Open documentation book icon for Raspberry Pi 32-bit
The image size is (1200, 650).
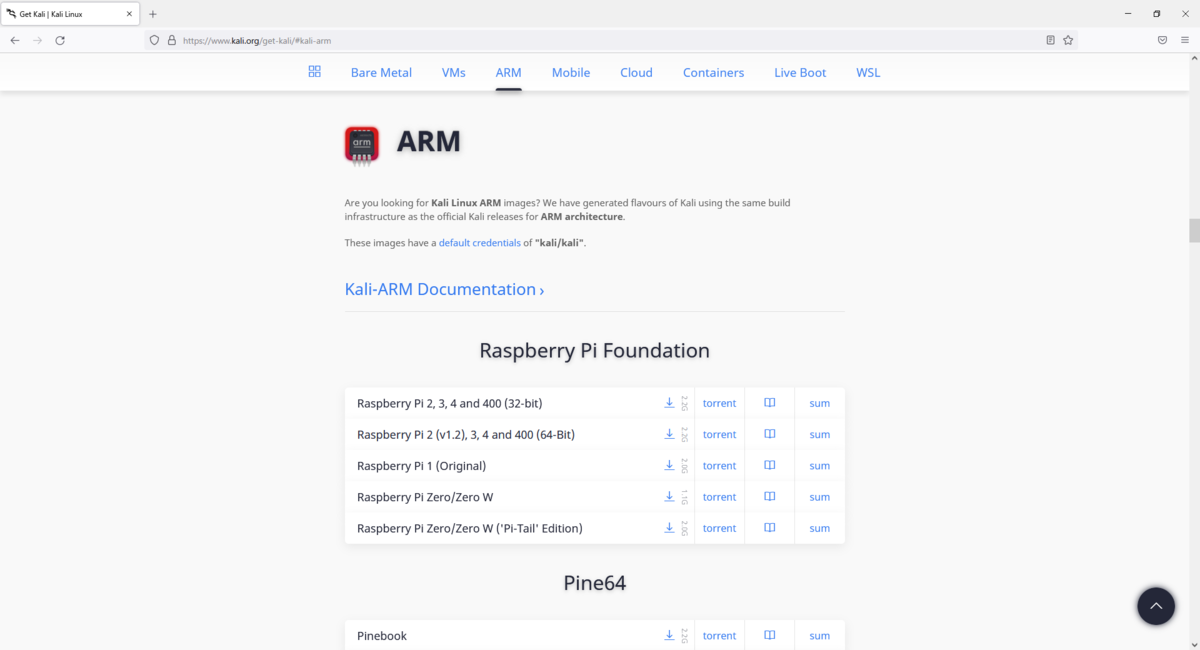[x=770, y=403]
